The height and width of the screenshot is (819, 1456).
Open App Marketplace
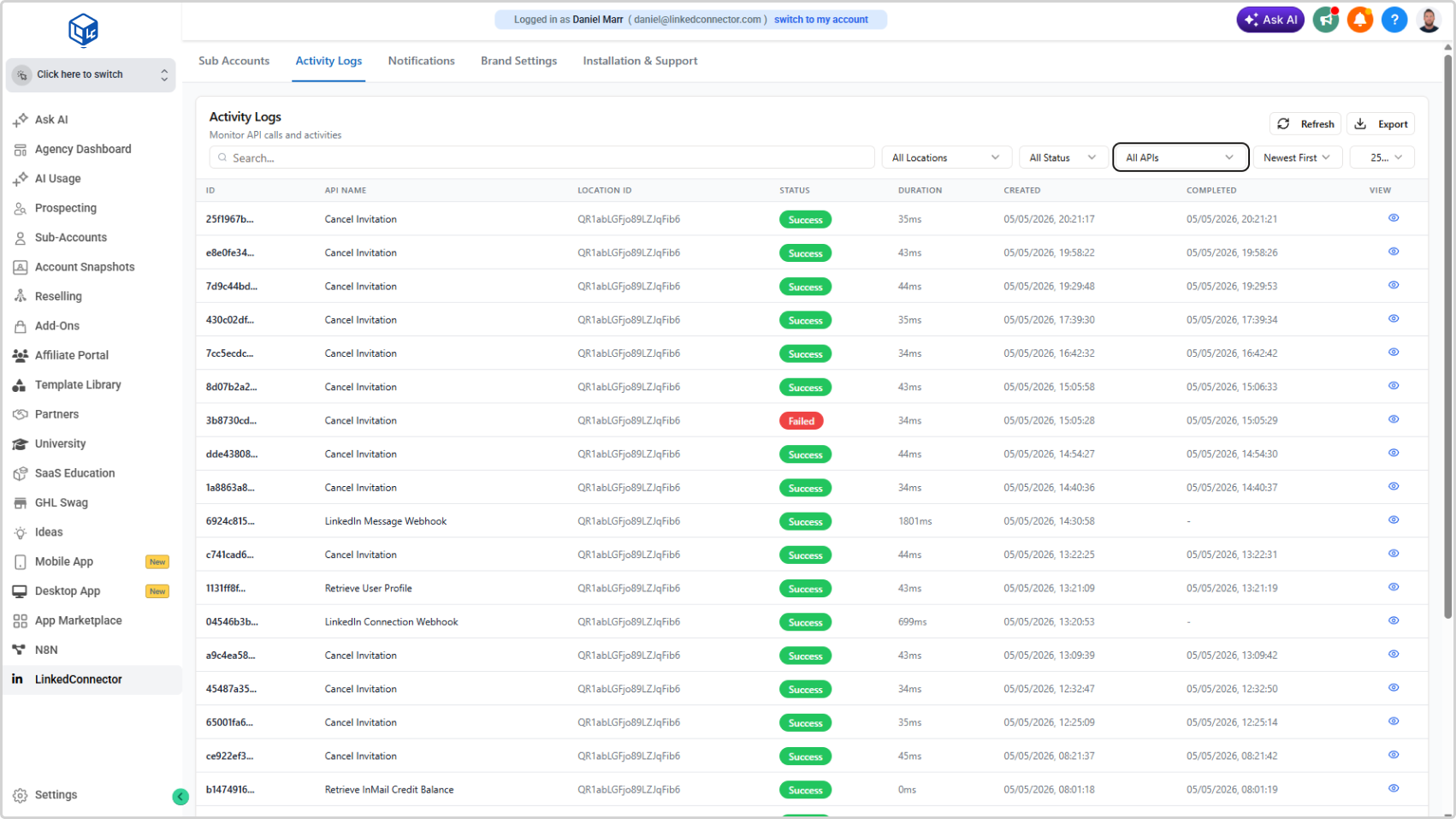coord(78,620)
